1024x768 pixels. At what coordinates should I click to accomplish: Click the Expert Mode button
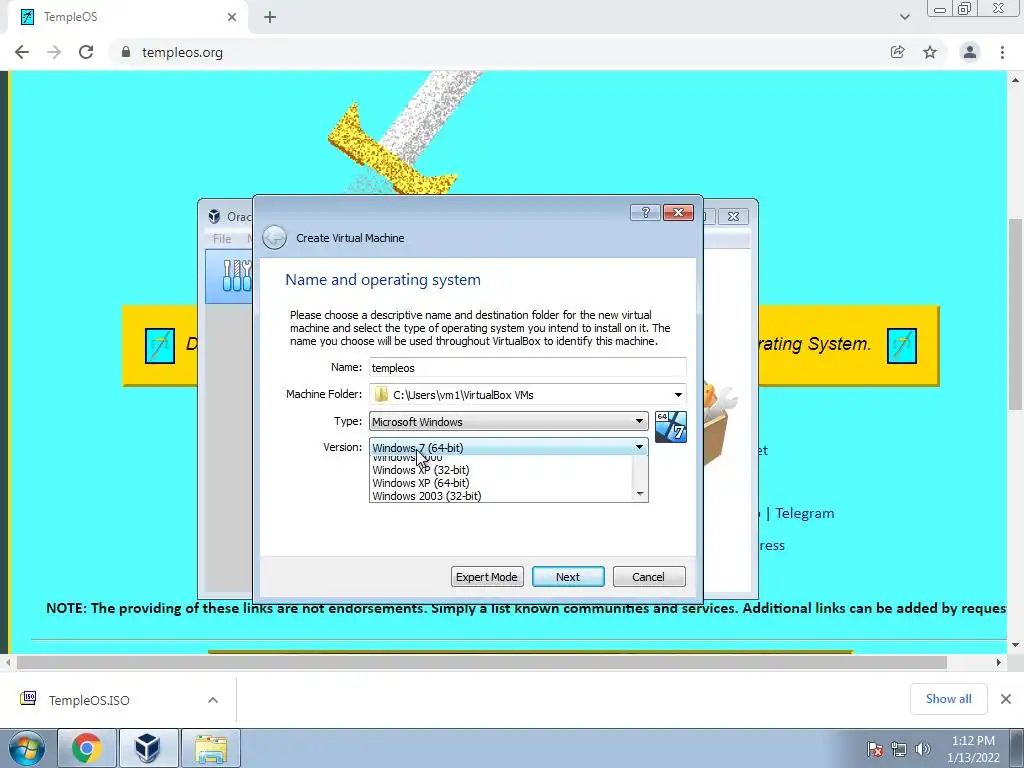pyautogui.click(x=487, y=577)
